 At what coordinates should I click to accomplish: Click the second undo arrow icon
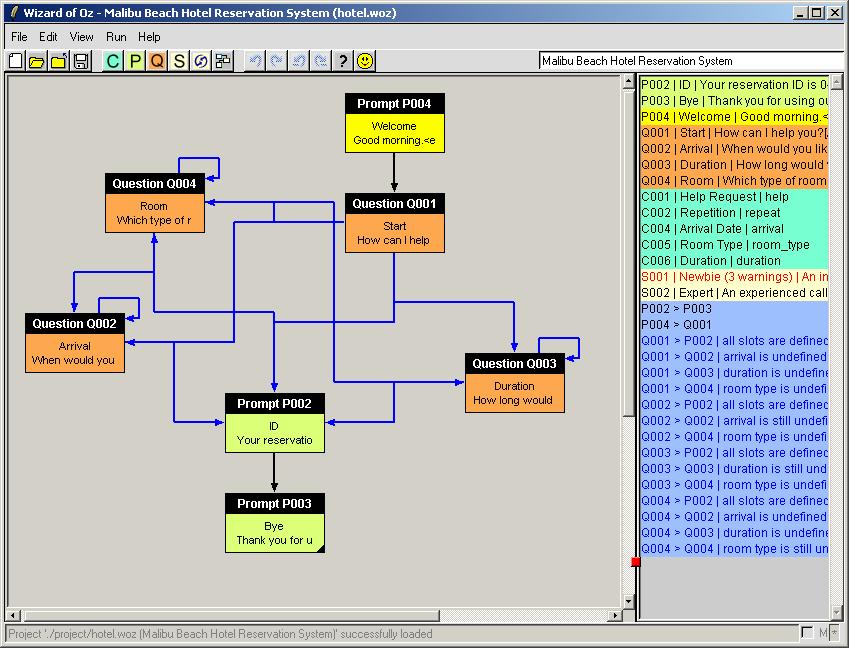[299, 61]
